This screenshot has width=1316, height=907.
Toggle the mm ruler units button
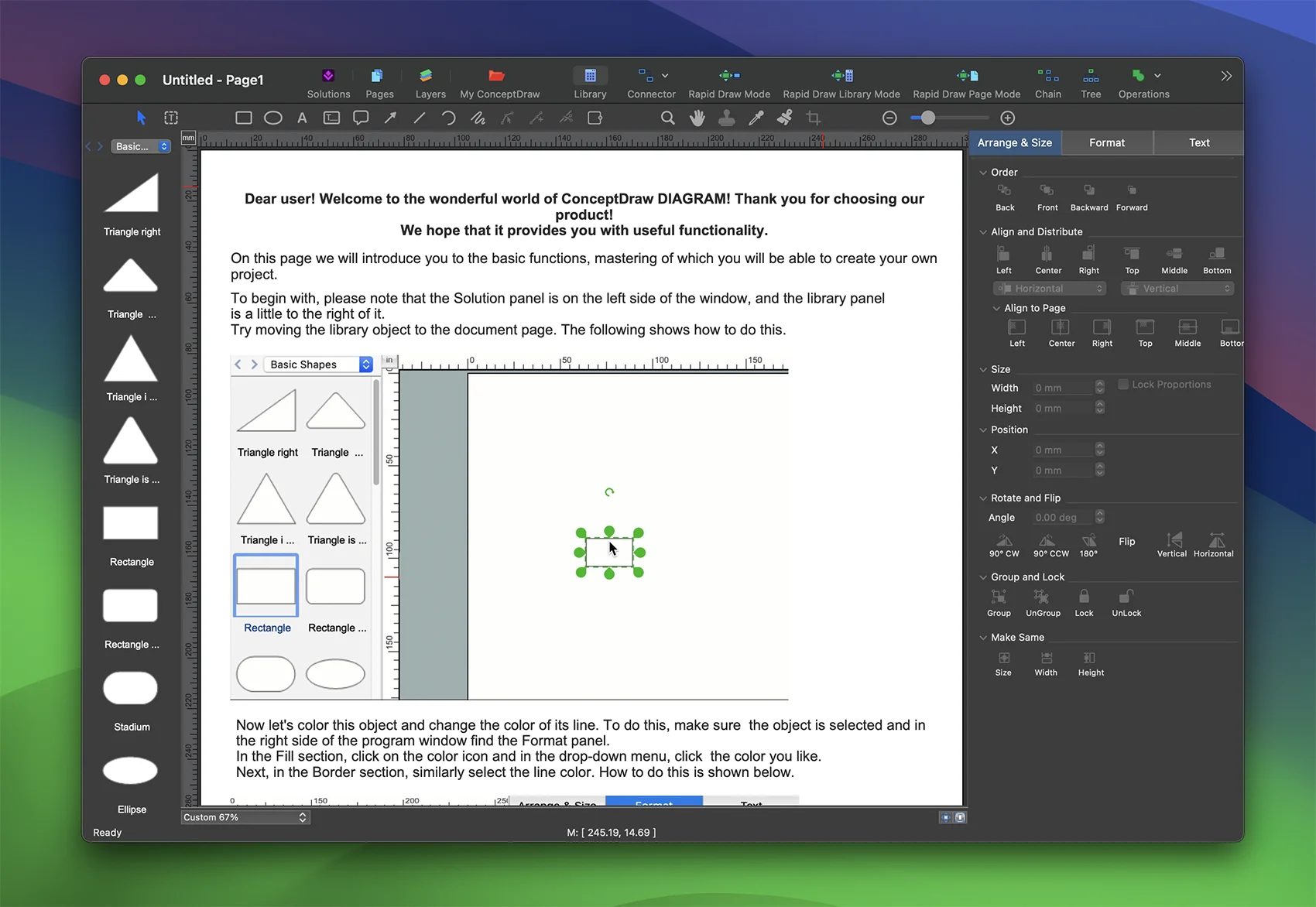[189, 138]
